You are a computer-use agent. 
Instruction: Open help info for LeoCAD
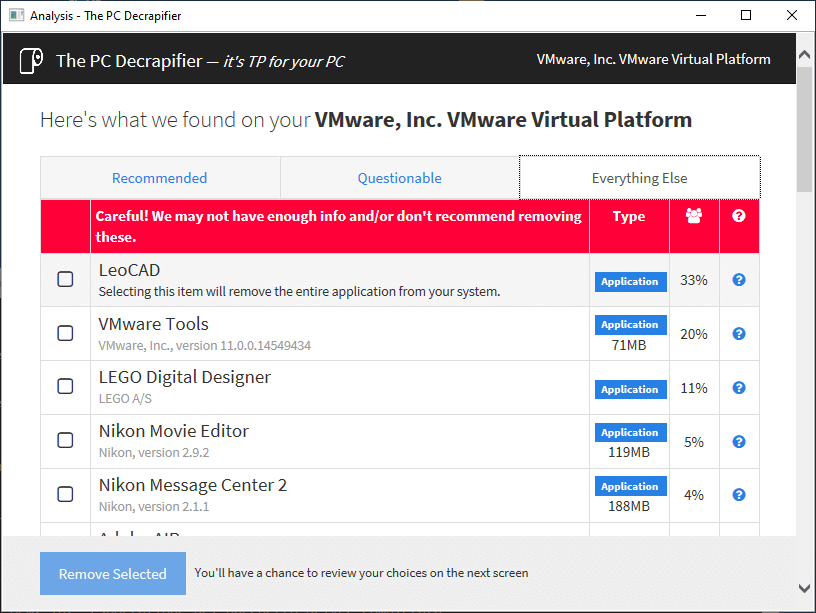(738, 280)
